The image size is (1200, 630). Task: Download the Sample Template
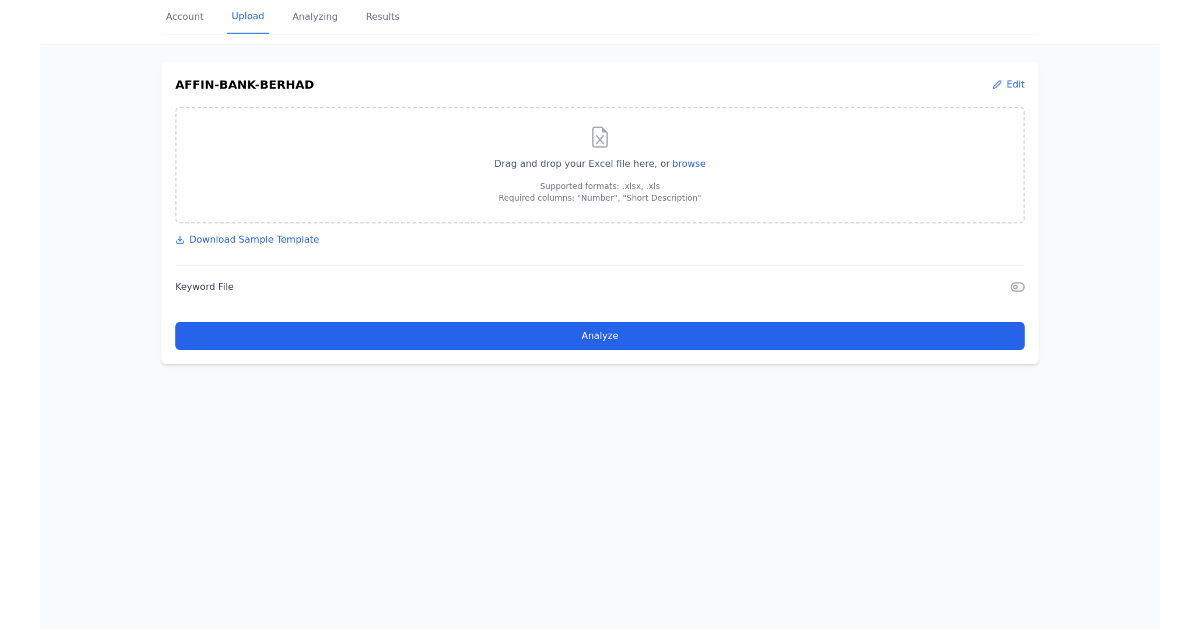coord(254,239)
